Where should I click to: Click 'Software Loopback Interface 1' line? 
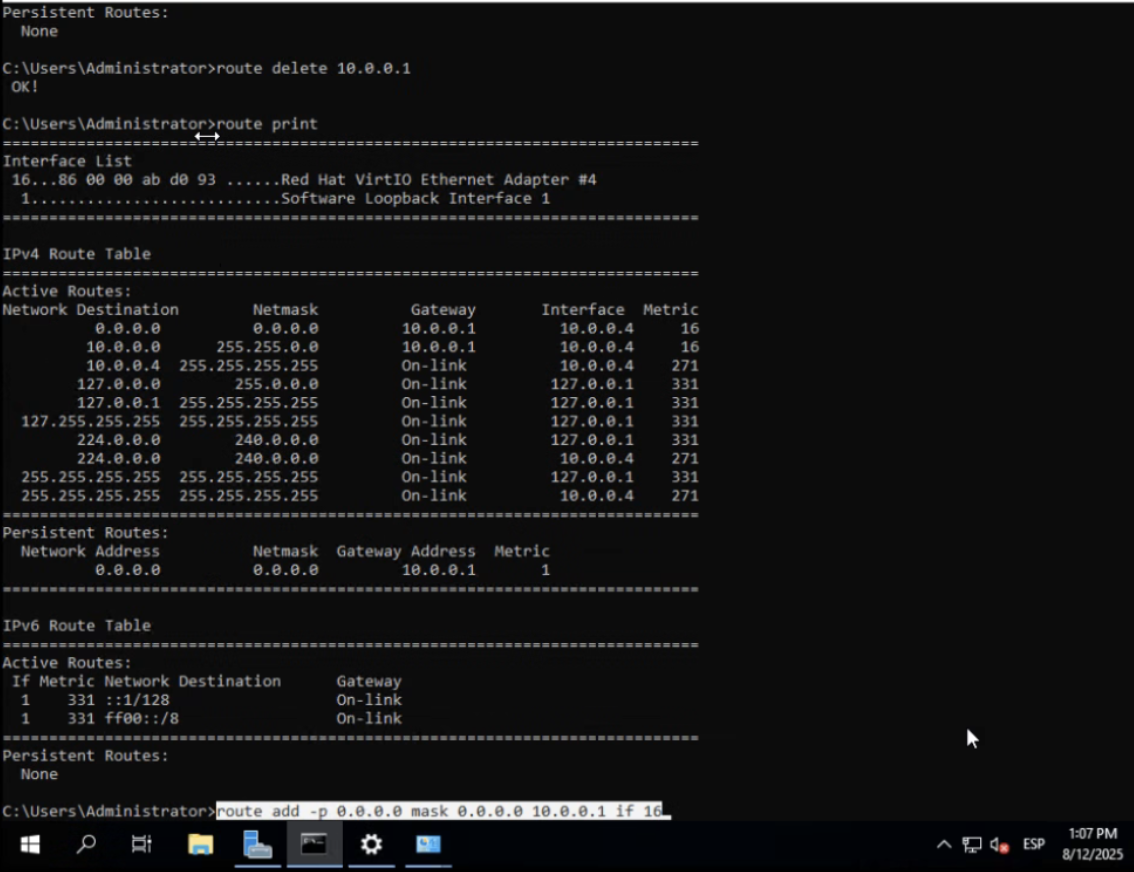click(285, 198)
